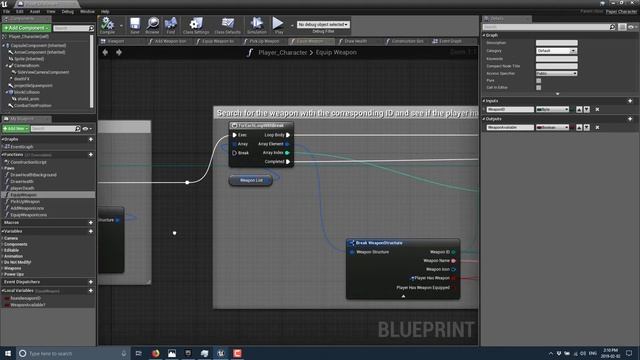Add a new local variable with the plus
The height and width of the screenshot is (360, 640).
click(x=91, y=291)
